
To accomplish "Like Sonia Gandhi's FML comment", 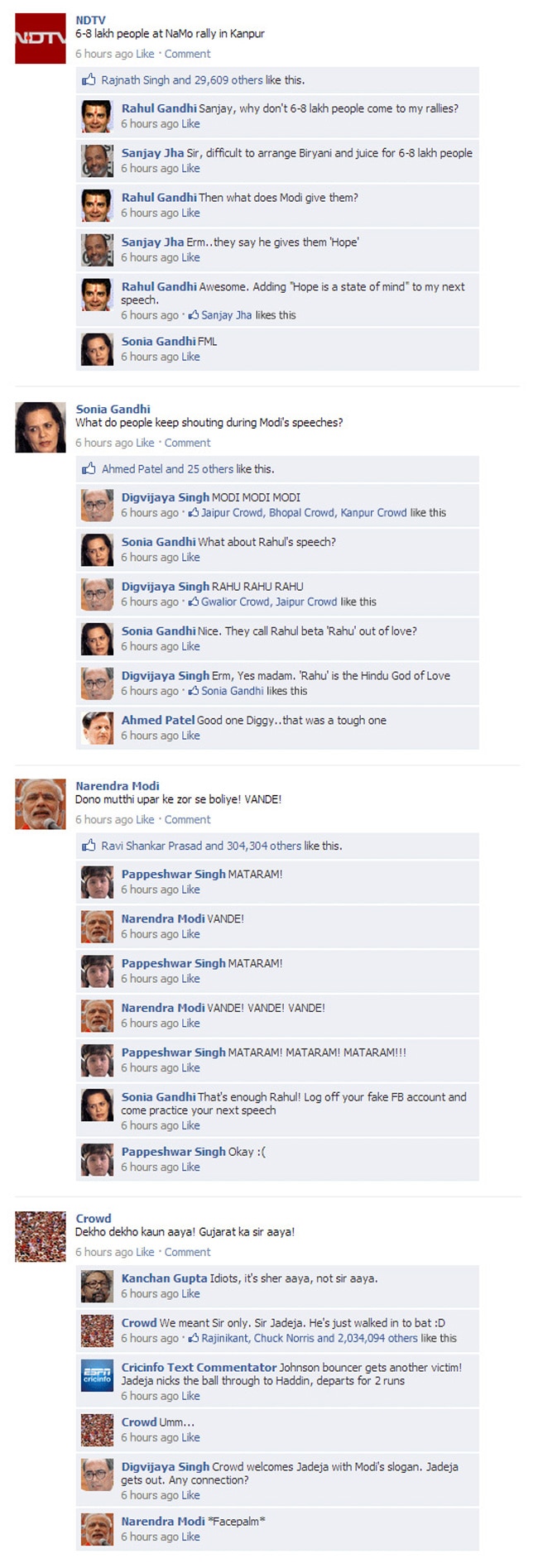I will 190,357.
